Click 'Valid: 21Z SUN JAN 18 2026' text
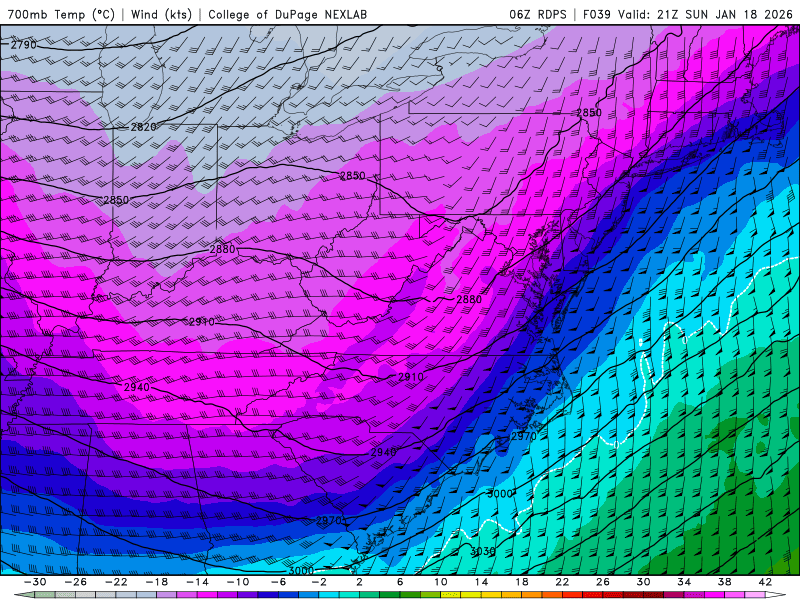This screenshot has width=800, height=600. click(706, 14)
